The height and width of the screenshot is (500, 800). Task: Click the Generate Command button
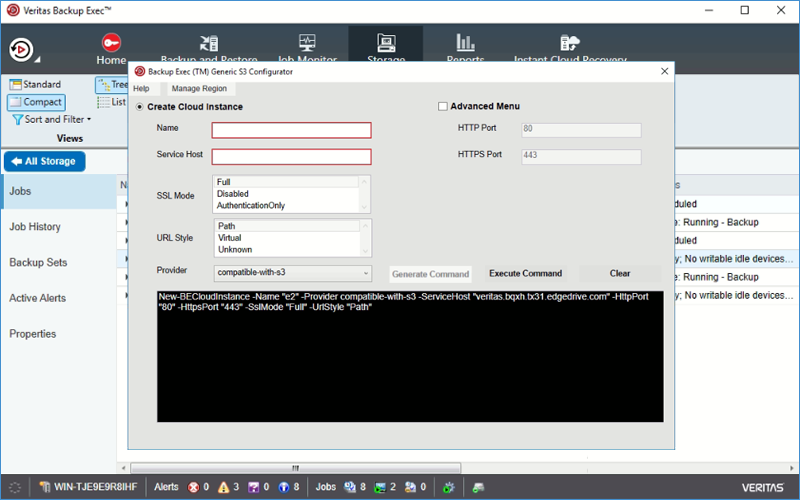pyautogui.click(x=430, y=274)
